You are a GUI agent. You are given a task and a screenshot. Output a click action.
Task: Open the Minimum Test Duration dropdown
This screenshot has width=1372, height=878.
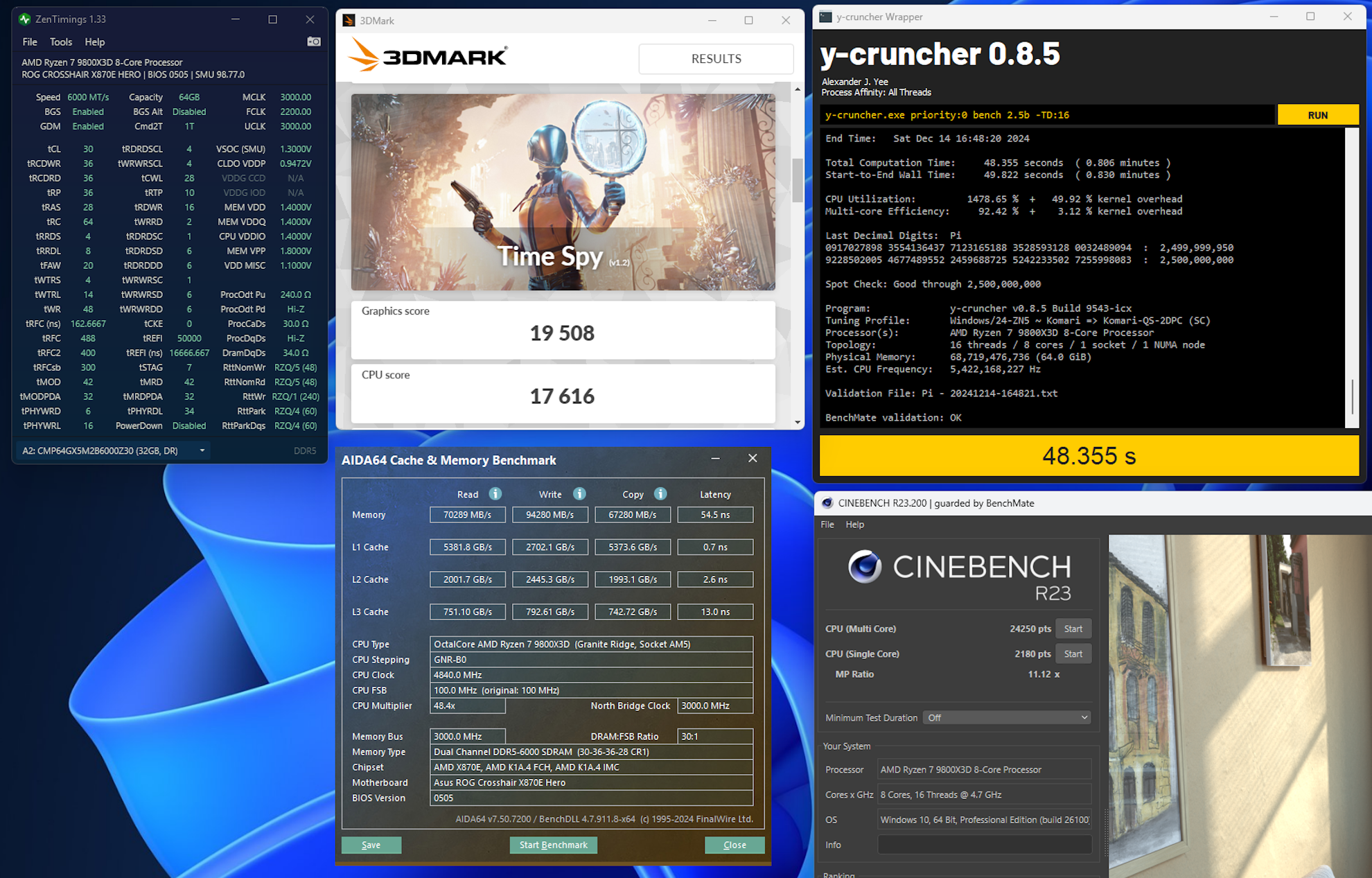click(x=1006, y=717)
